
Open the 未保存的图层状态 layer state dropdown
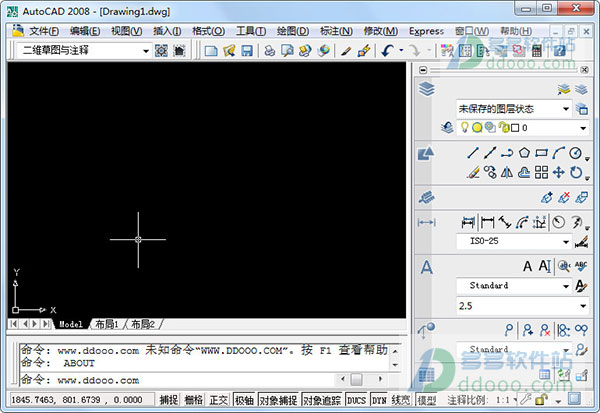(x=514, y=109)
